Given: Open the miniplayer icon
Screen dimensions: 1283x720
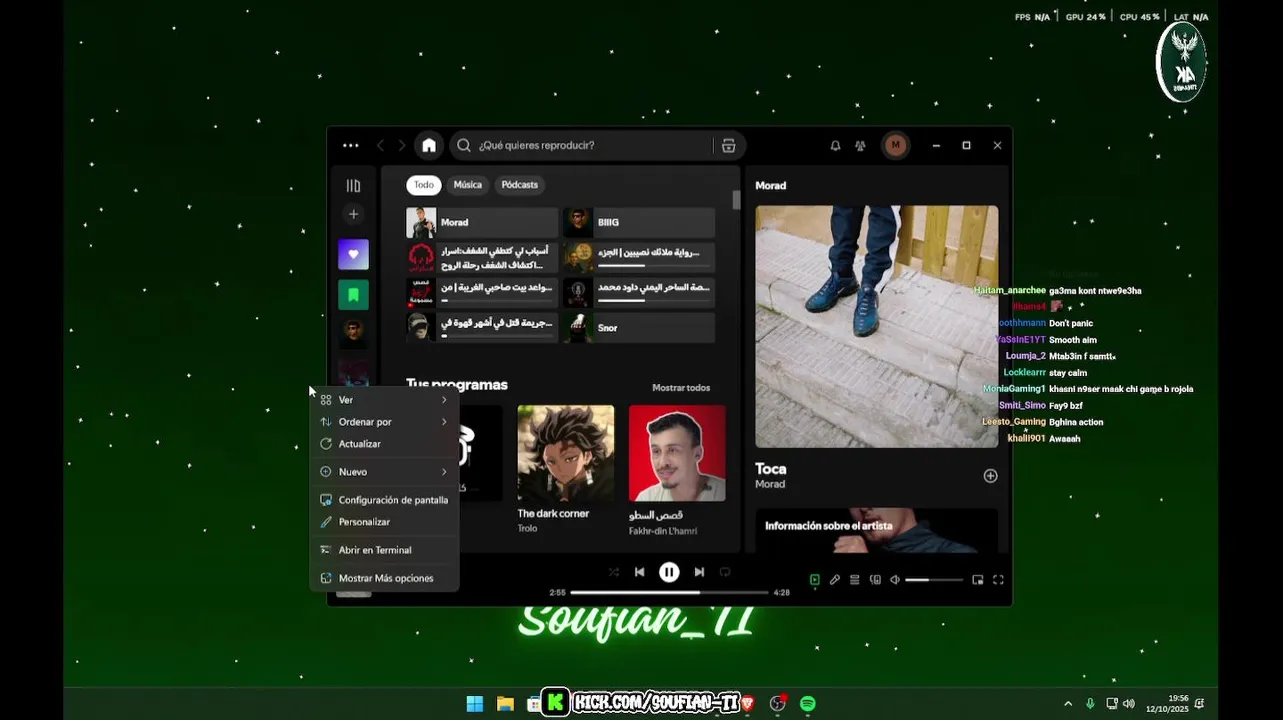Looking at the screenshot, I should pyautogui.click(x=978, y=580).
